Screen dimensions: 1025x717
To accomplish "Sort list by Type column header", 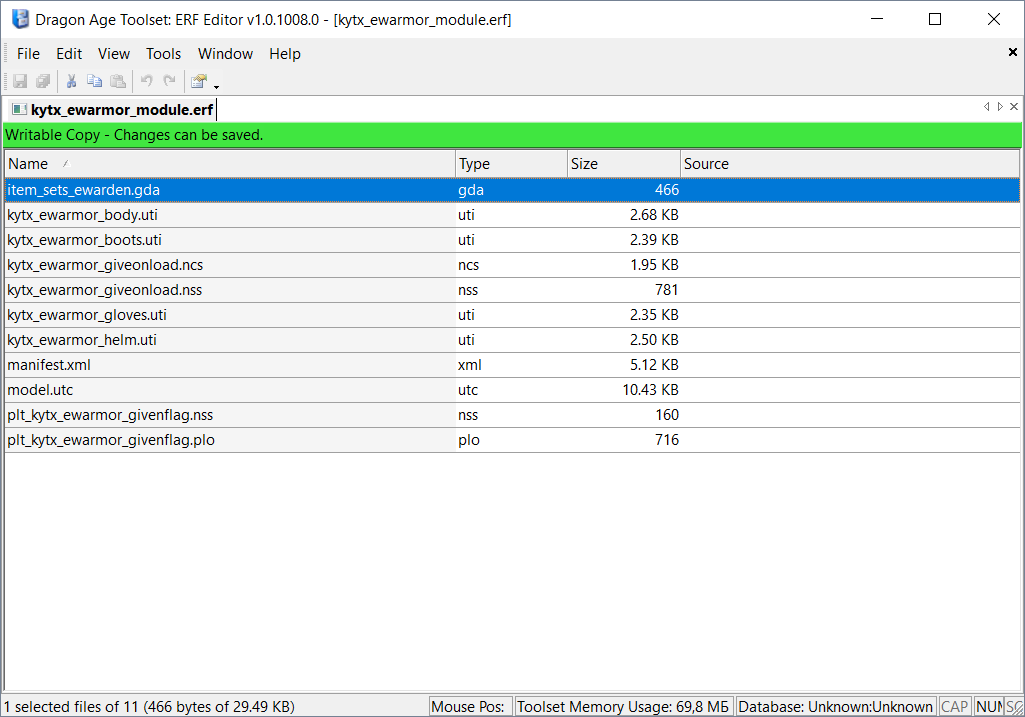I will (511, 164).
